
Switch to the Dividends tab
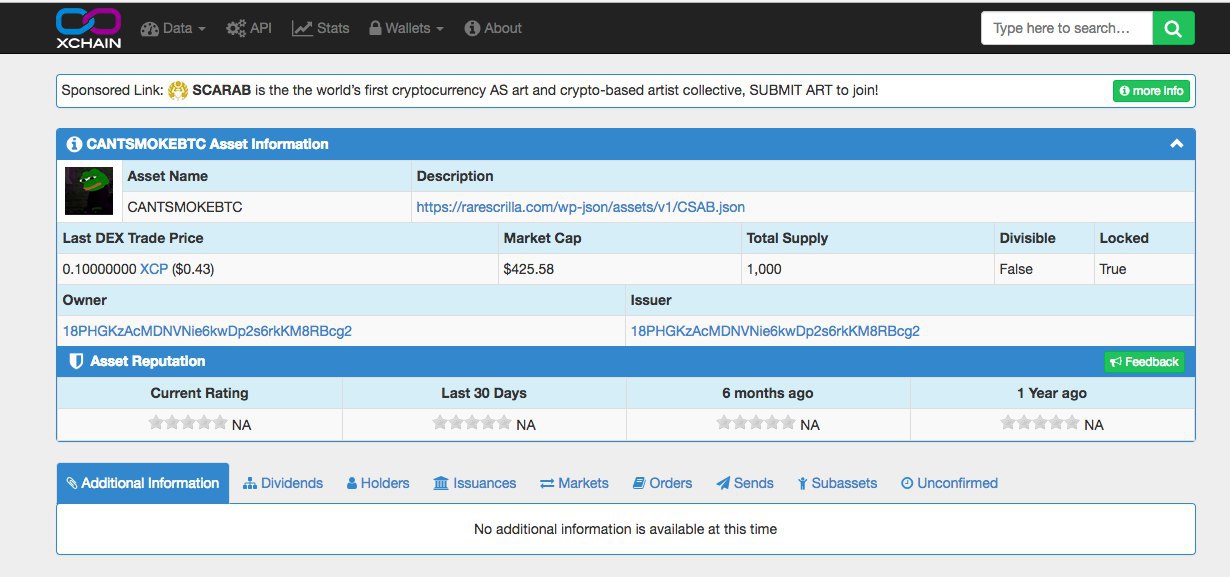283,483
